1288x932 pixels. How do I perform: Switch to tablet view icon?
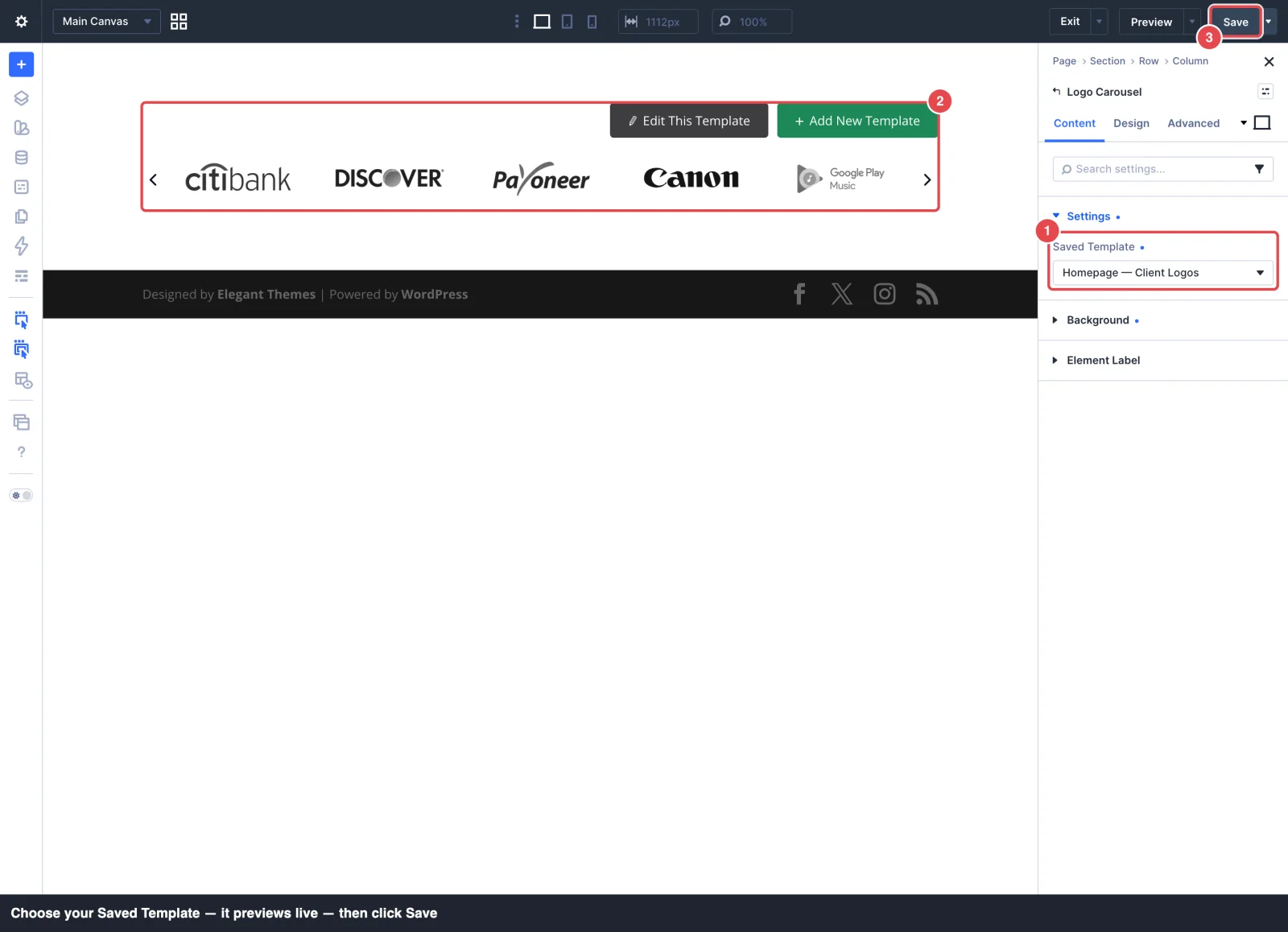click(x=568, y=22)
